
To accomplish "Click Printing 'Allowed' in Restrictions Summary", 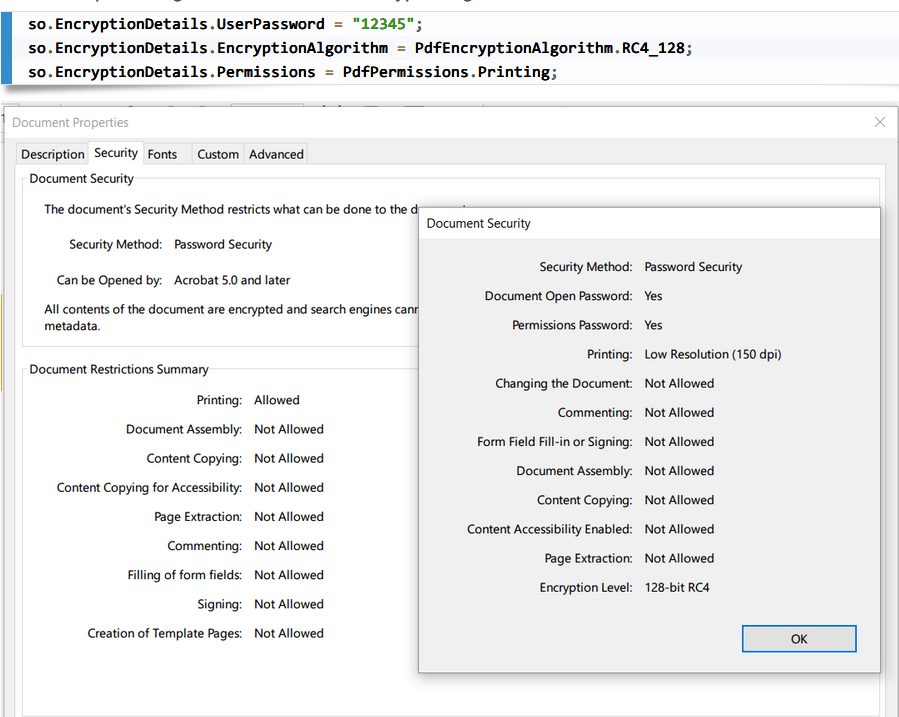I will [x=276, y=400].
